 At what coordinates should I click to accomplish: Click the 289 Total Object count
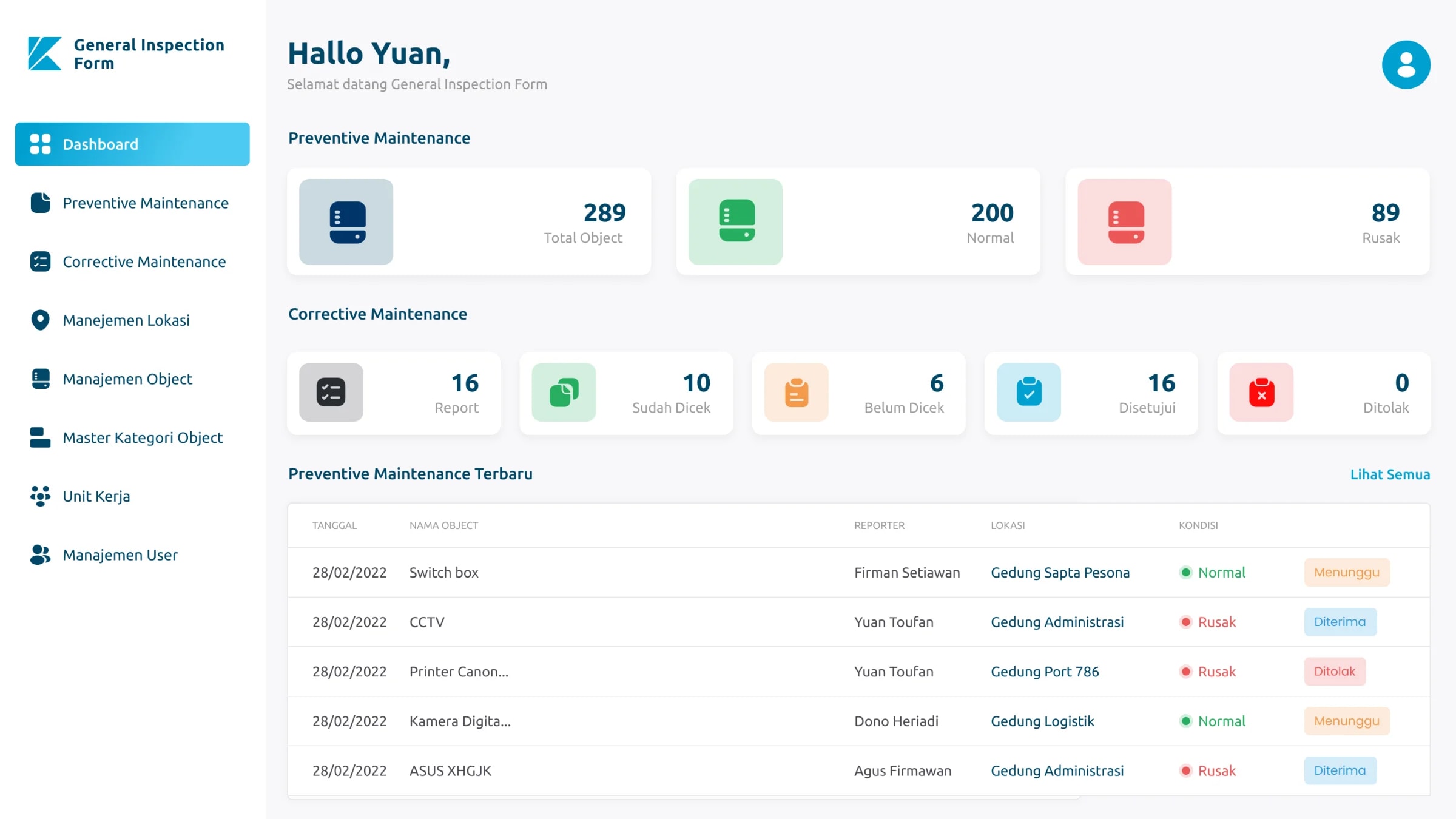[x=604, y=213]
